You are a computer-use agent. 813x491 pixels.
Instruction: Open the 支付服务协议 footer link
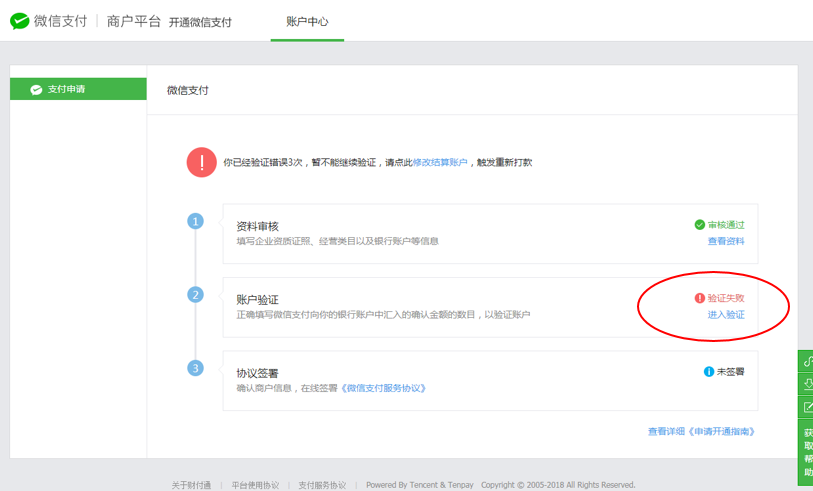point(322,485)
